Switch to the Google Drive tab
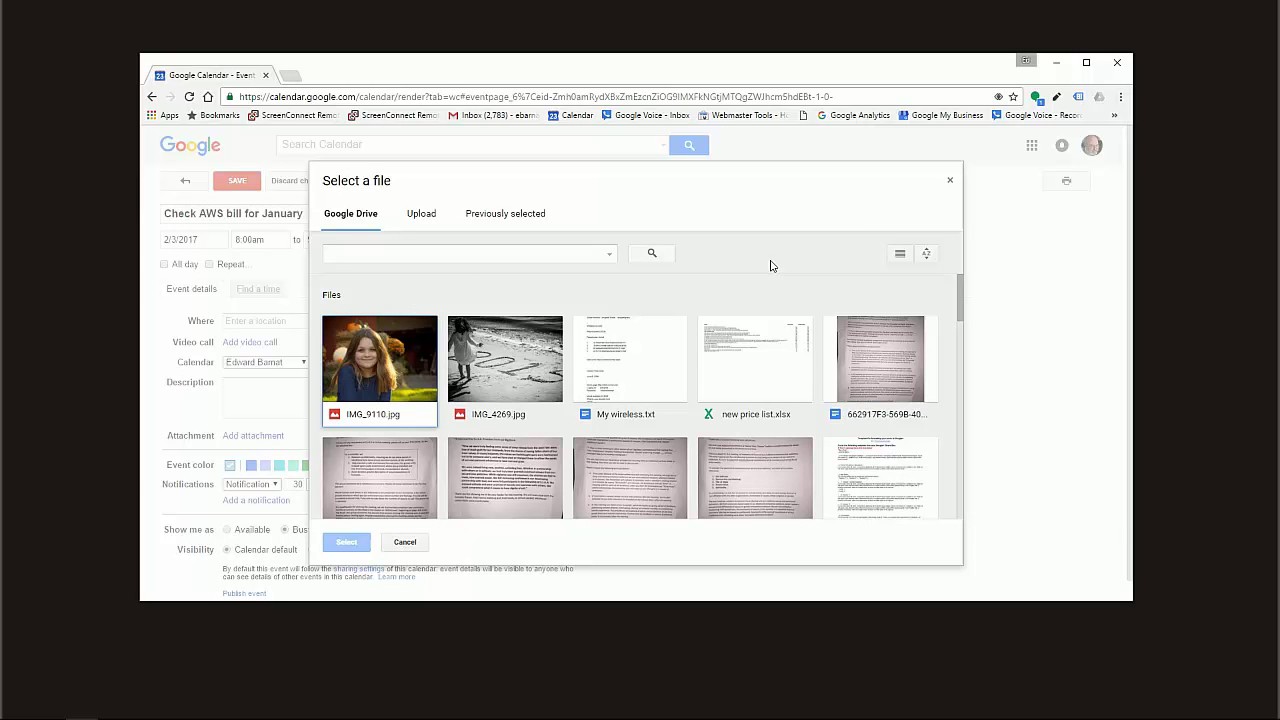The image size is (1280, 720). [x=350, y=213]
